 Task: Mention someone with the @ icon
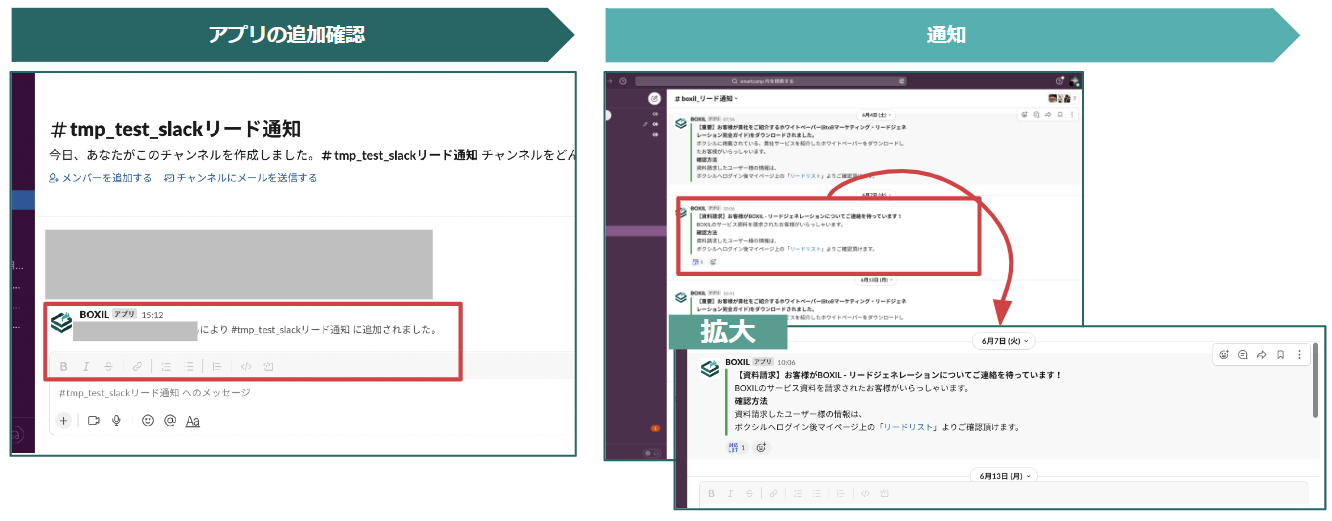click(170, 421)
